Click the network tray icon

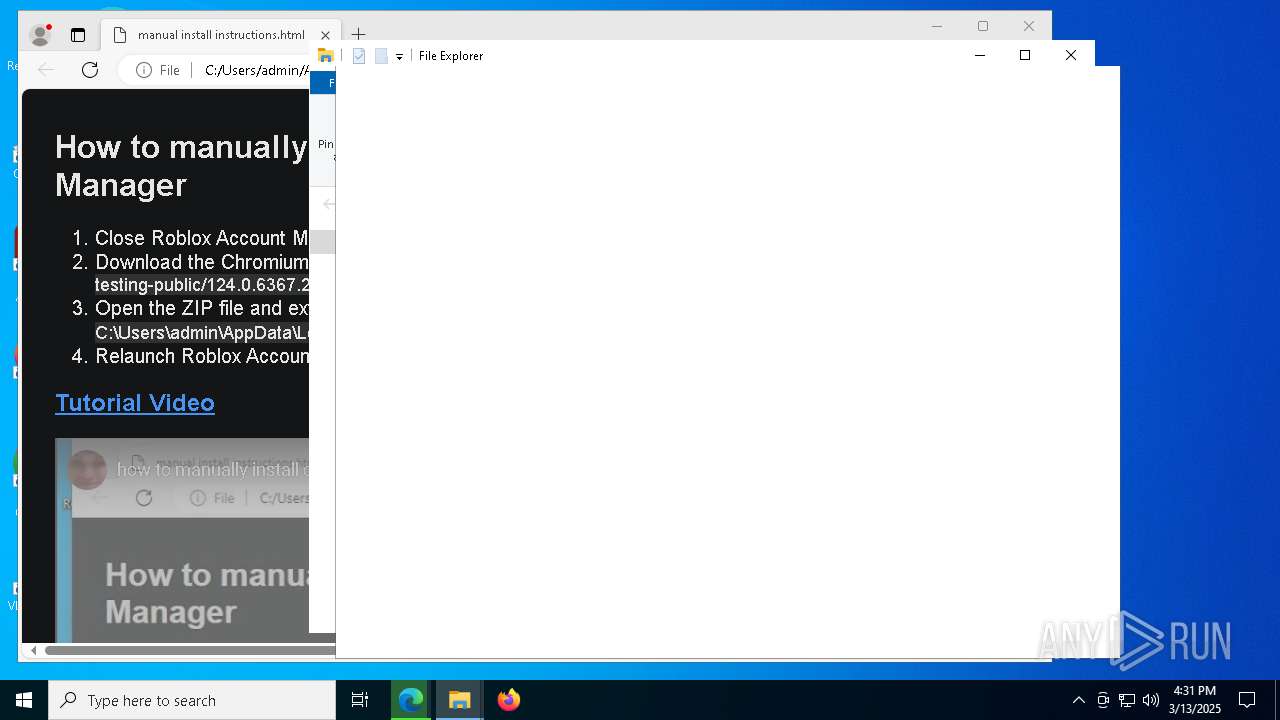pyautogui.click(x=1127, y=700)
